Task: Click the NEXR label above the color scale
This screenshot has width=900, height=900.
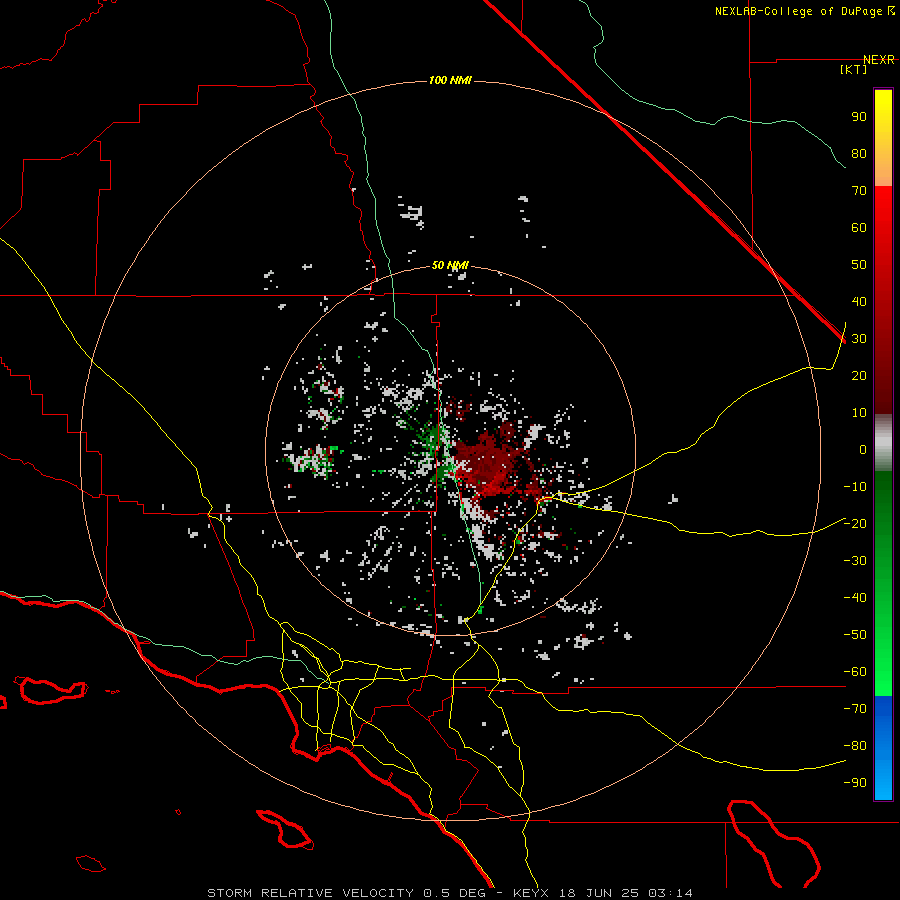Action: (x=879, y=60)
